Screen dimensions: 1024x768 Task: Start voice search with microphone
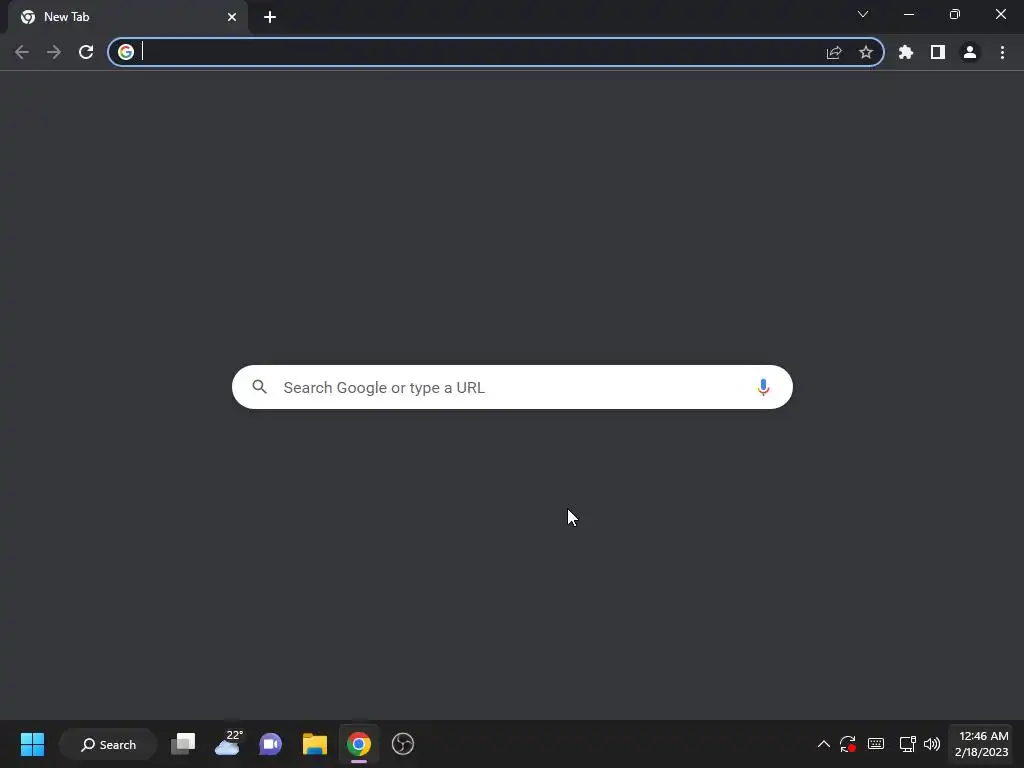(763, 387)
